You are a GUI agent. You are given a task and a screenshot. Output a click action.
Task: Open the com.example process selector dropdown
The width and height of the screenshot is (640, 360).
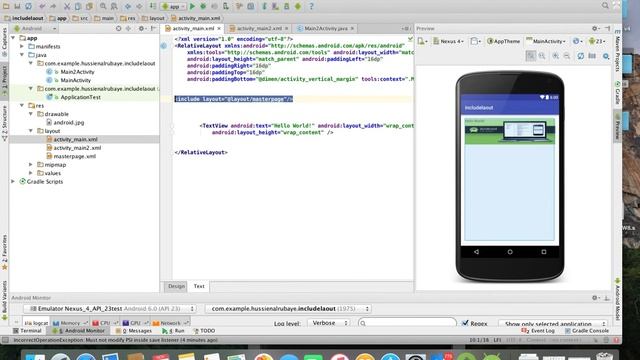[288, 309]
